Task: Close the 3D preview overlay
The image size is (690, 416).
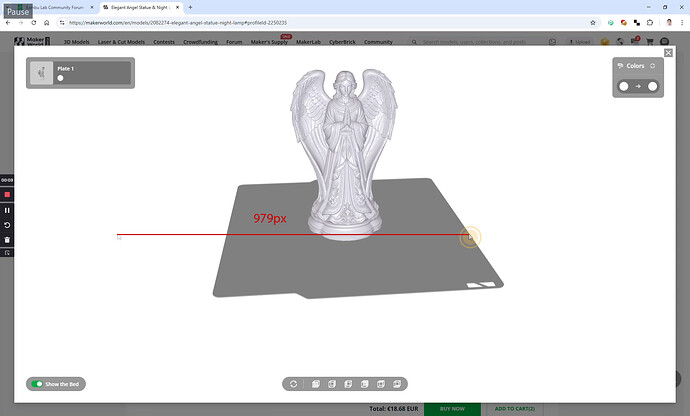Action: tap(668, 53)
